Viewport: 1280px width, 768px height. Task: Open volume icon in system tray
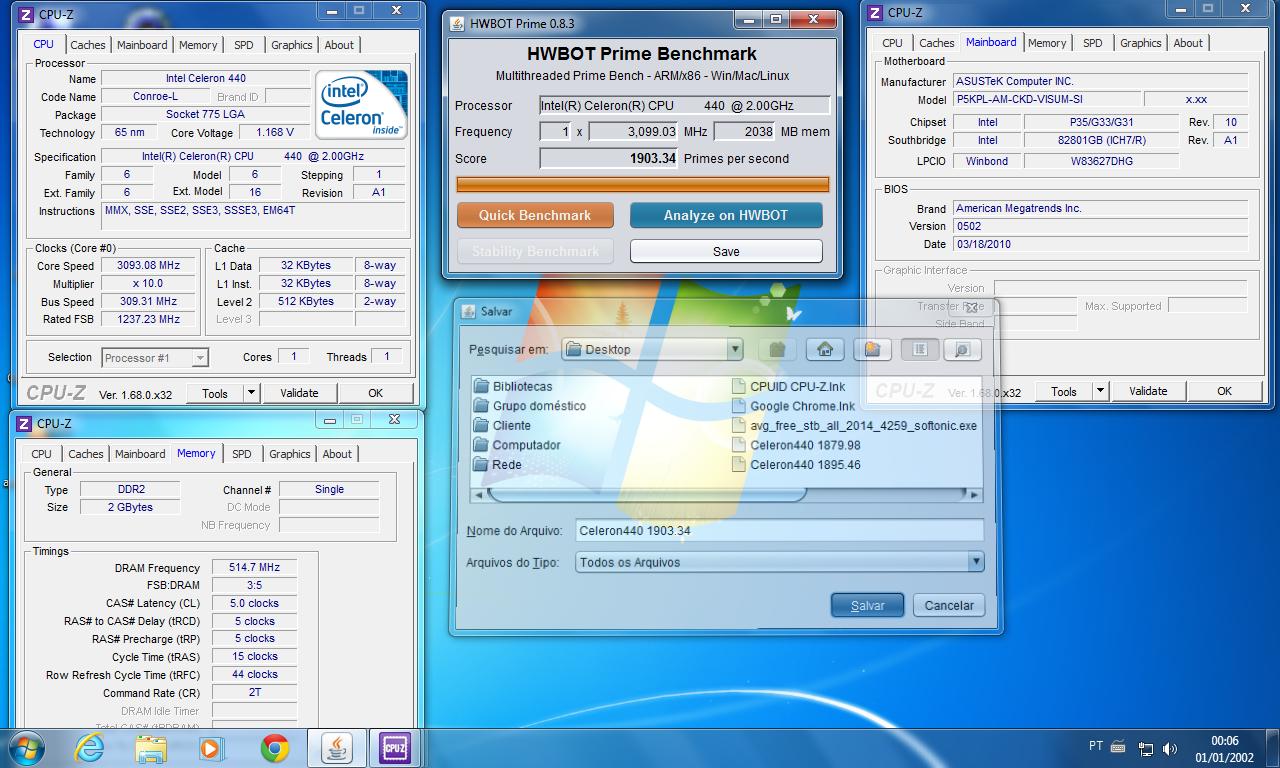tap(1169, 749)
